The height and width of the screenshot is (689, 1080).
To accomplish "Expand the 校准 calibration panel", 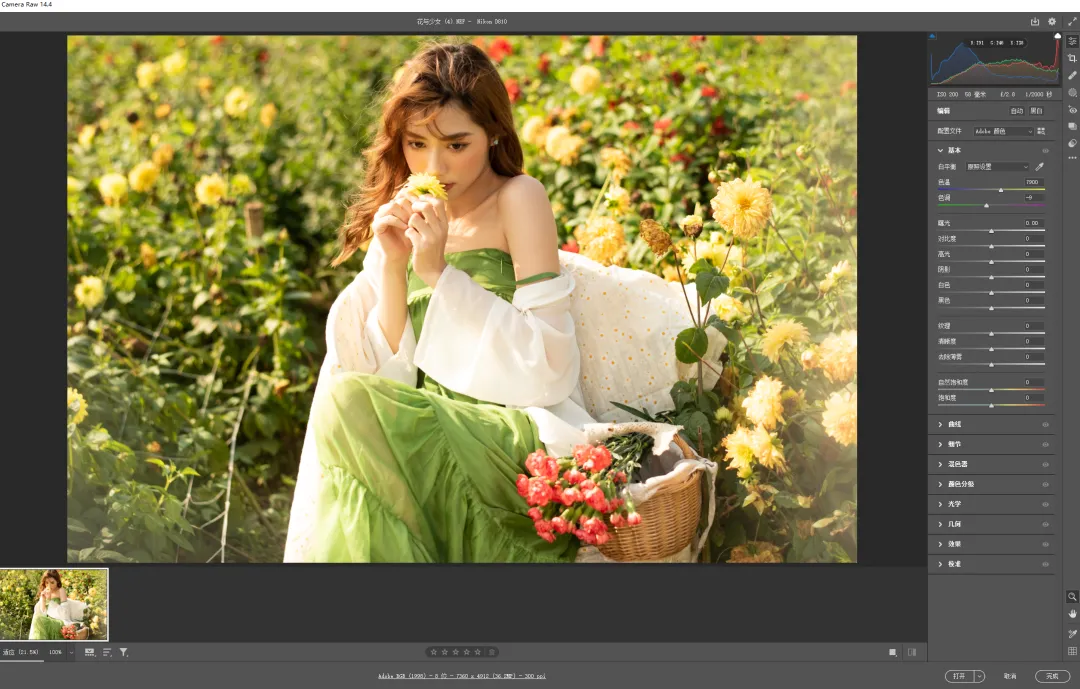I will 940,564.
